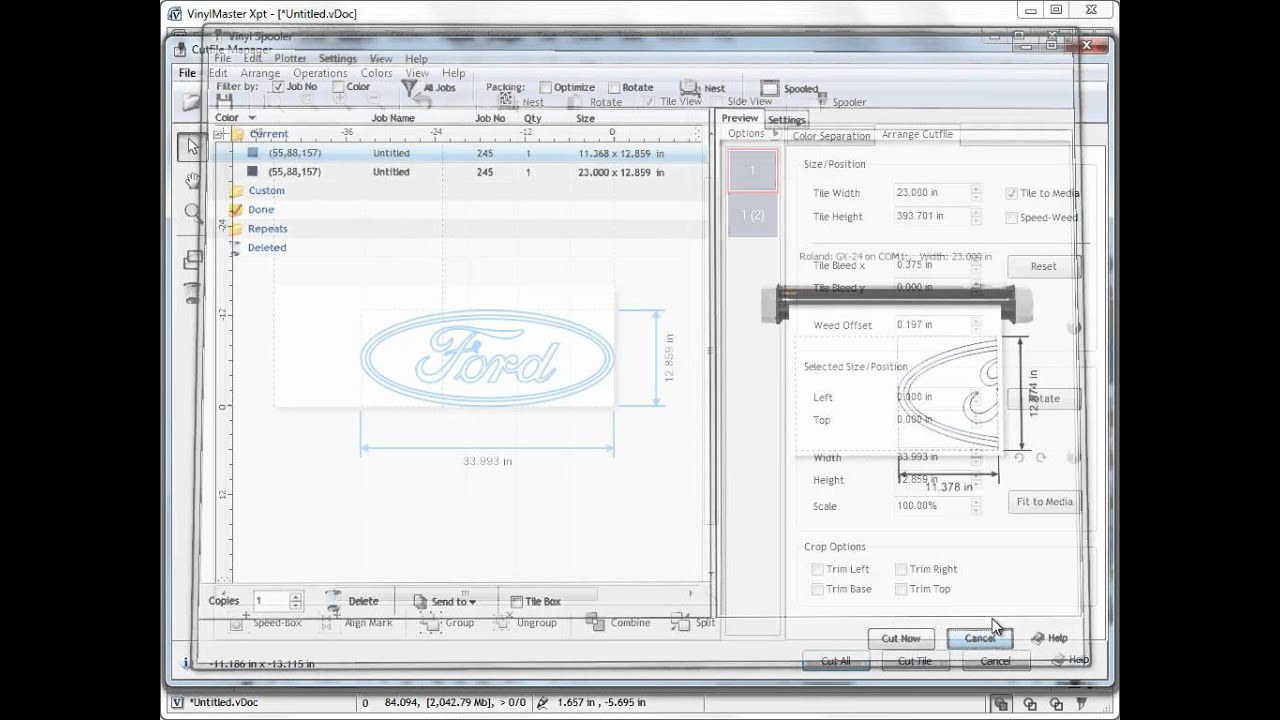Click the Ungroup objects icon
The height and width of the screenshot is (720, 1280).
click(x=502, y=622)
